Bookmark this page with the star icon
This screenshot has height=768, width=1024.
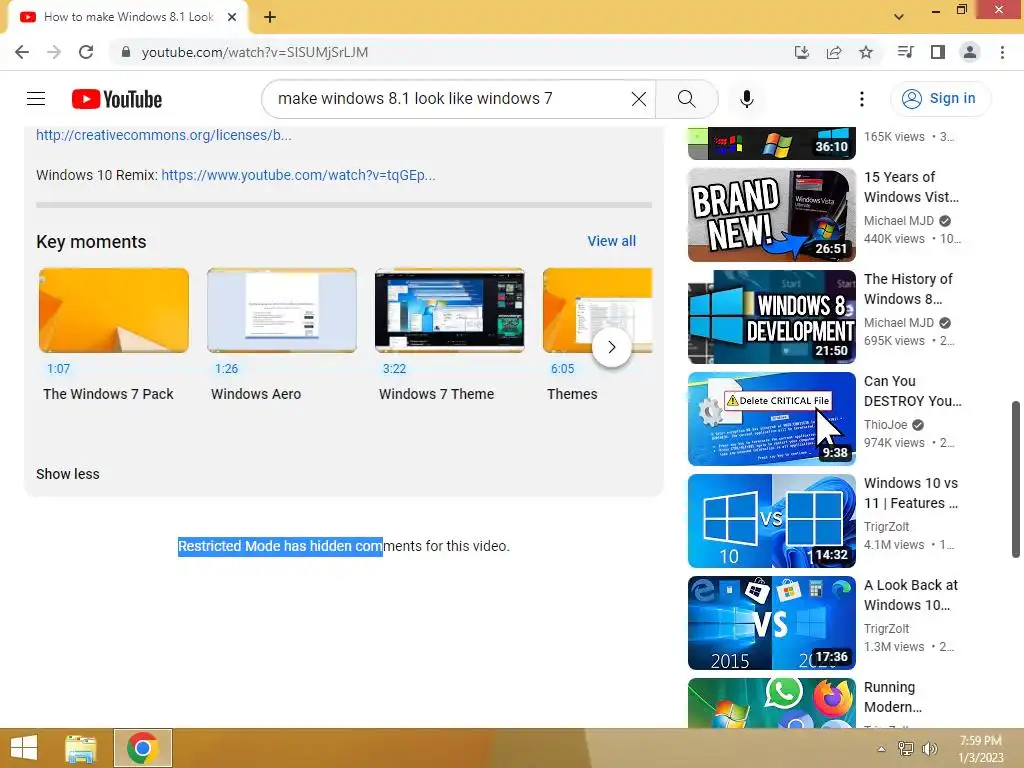click(866, 52)
